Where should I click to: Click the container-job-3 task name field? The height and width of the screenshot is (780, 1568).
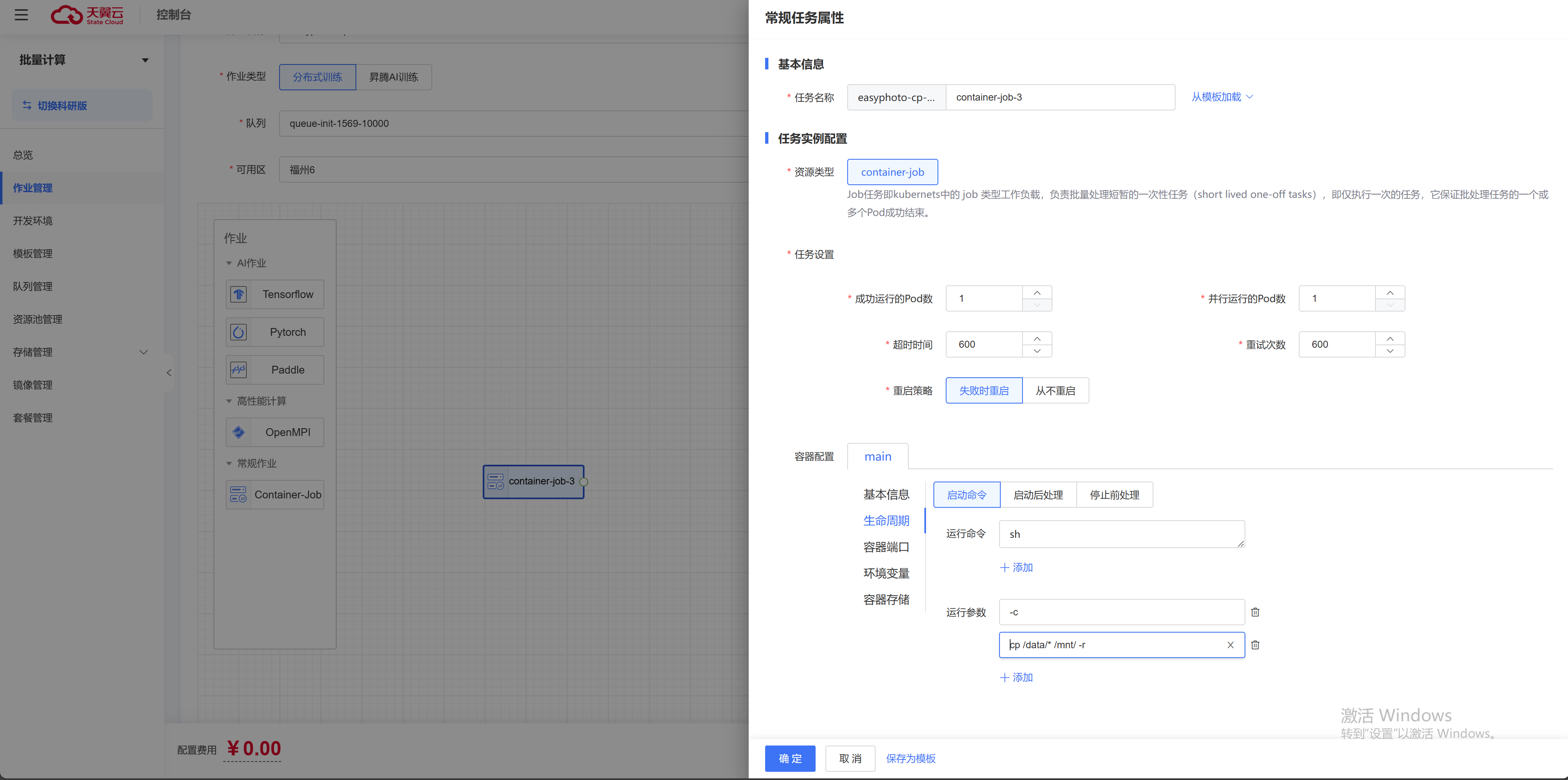point(1060,97)
